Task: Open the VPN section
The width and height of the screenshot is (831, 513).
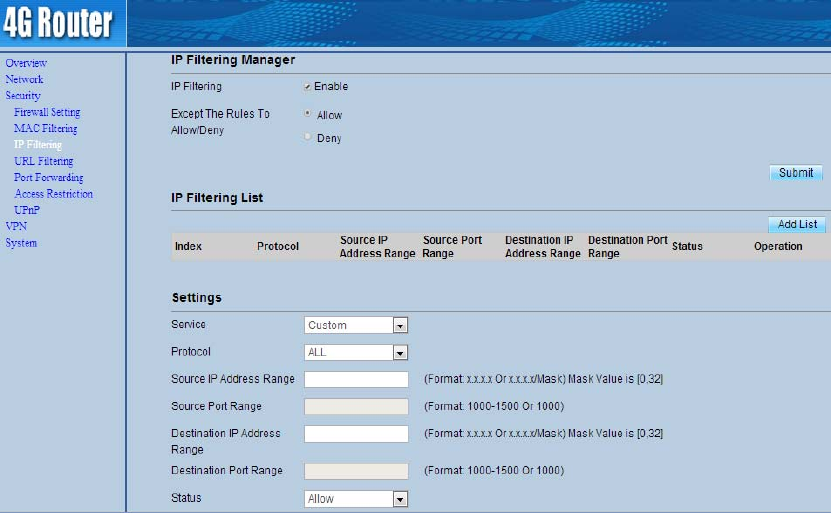Action: pyautogui.click(x=16, y=226)
